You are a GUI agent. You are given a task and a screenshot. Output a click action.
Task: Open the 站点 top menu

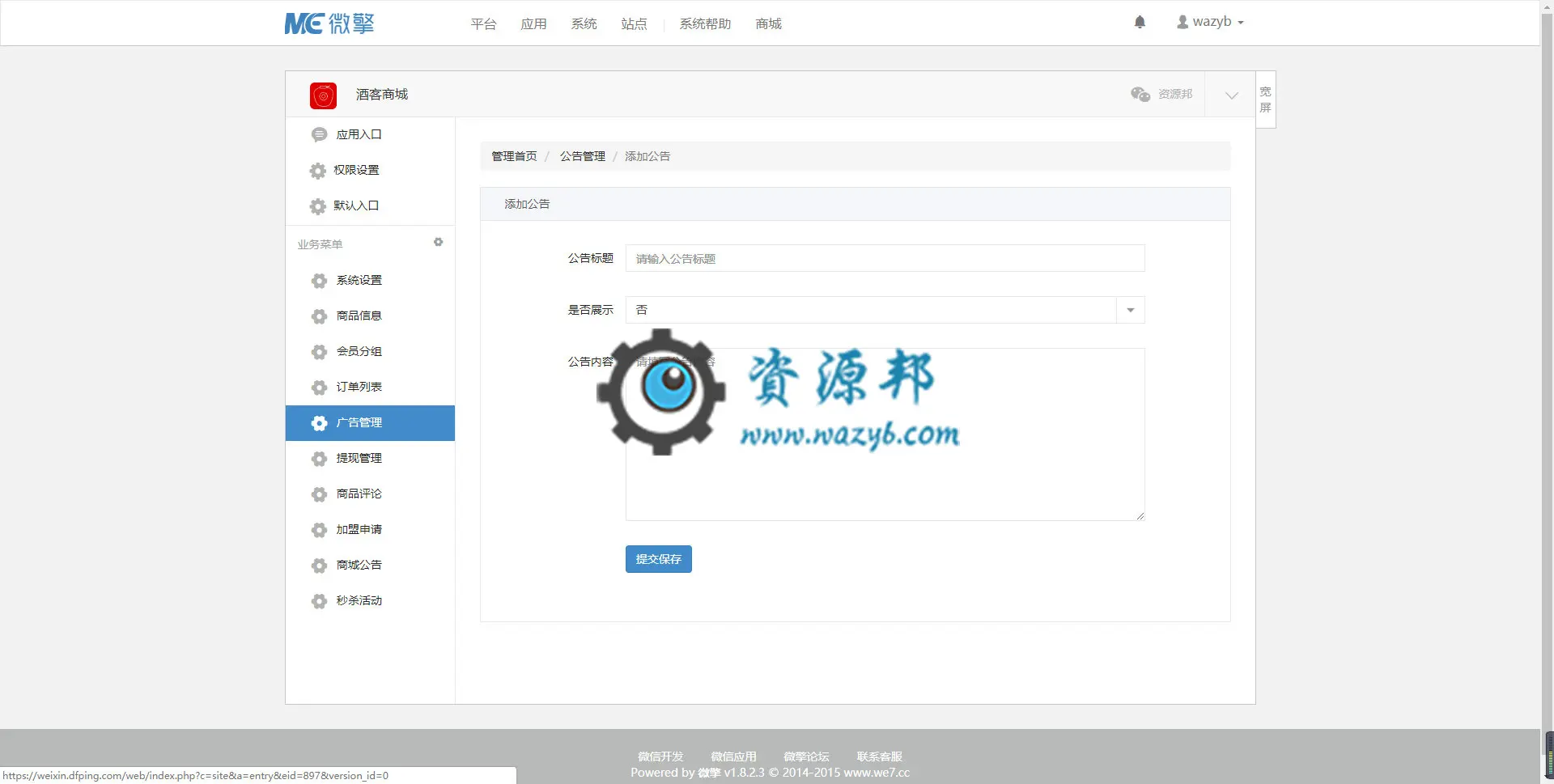pos(634,23)
